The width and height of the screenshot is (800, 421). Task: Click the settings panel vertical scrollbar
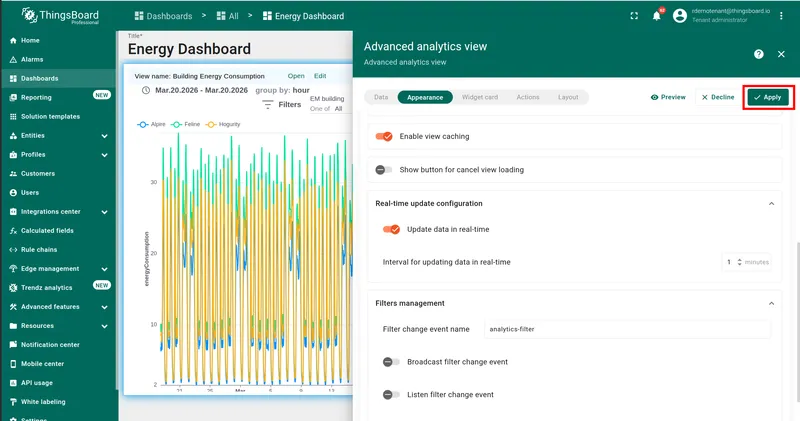(797, 321)
